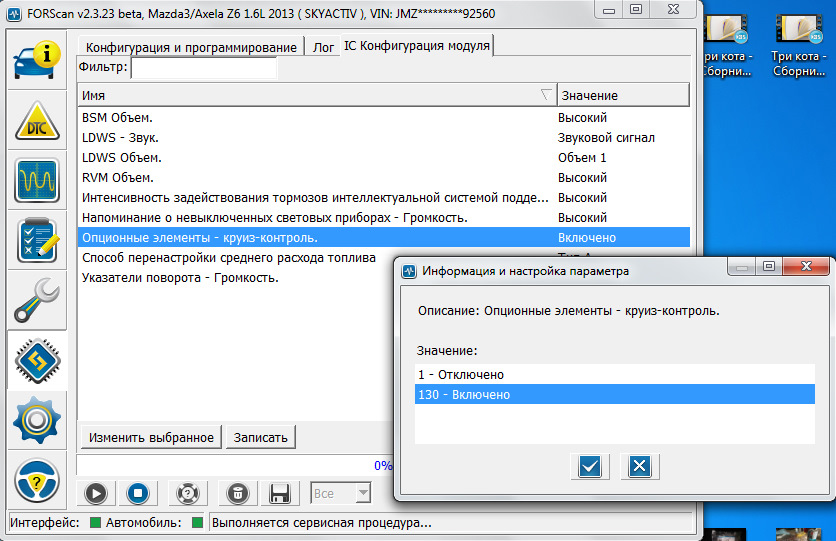Select row 'BSM Объем.'

[x=383, y=117]
